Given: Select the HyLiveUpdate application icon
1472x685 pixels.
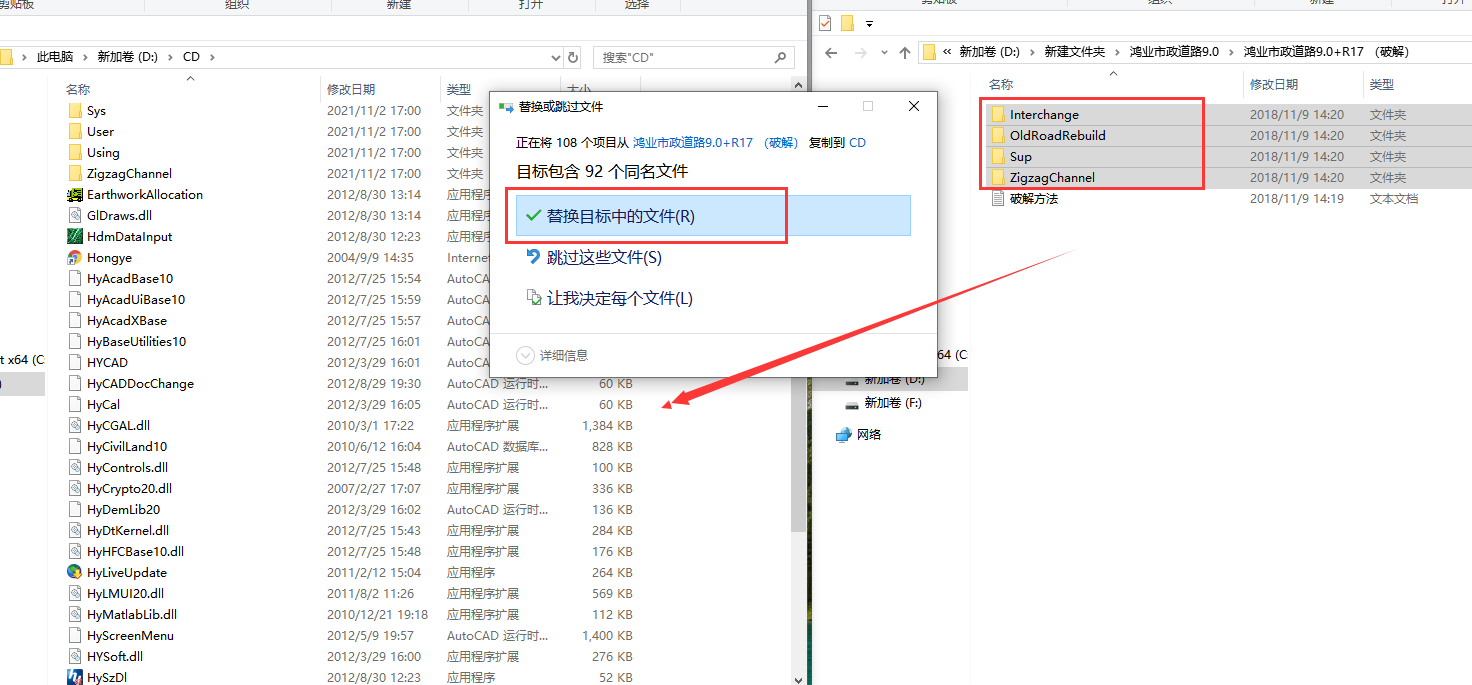Looking at the screenshot, I should pyautogui.click(x=75, y=573).
